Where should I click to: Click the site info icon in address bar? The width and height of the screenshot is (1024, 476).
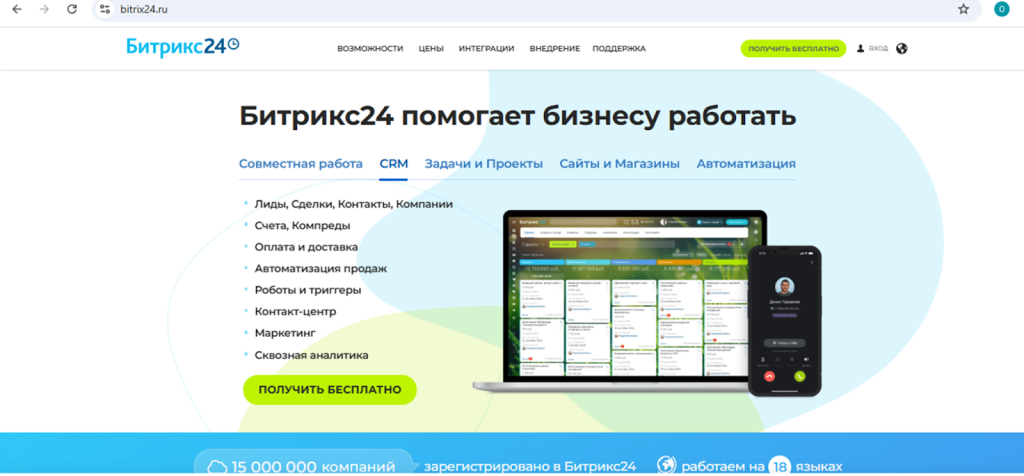(105, 9)
